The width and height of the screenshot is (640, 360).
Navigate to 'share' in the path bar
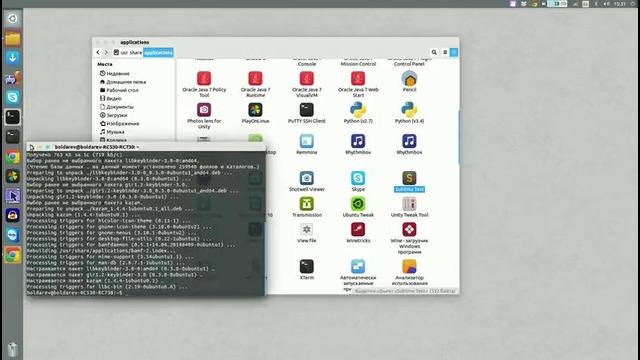[x=136, y=53]
